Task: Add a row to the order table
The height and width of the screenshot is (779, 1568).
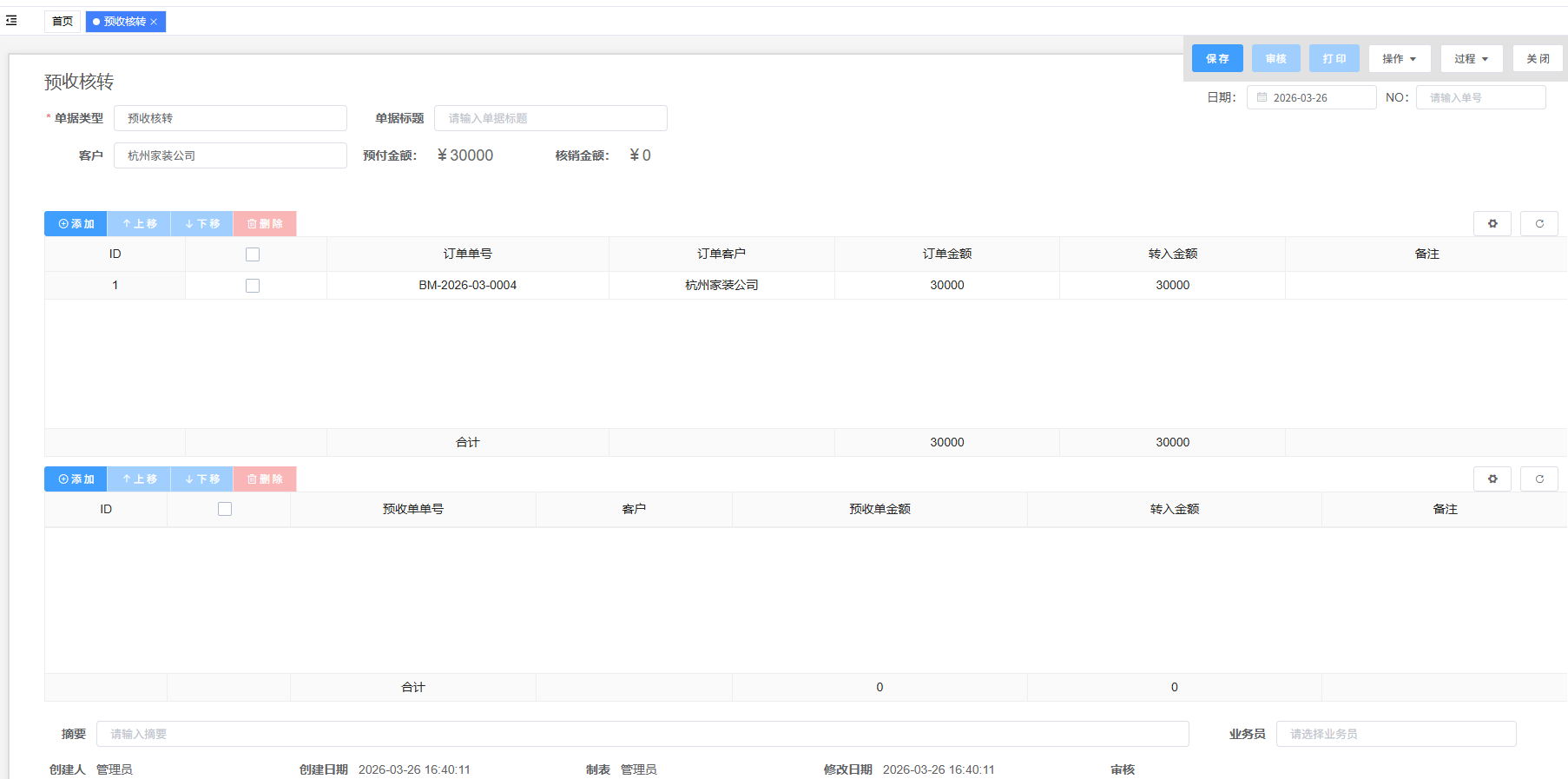Action: (x=76, y=224)
